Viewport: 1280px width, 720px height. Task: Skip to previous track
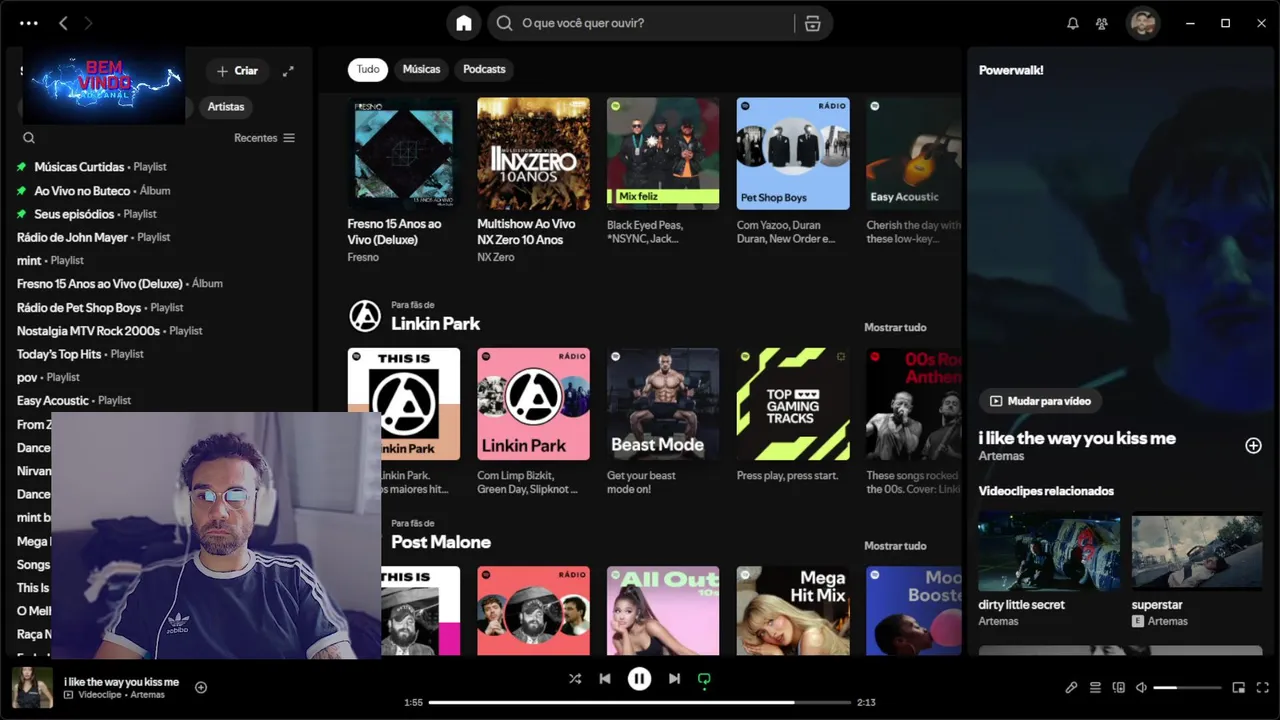[605, 679]
